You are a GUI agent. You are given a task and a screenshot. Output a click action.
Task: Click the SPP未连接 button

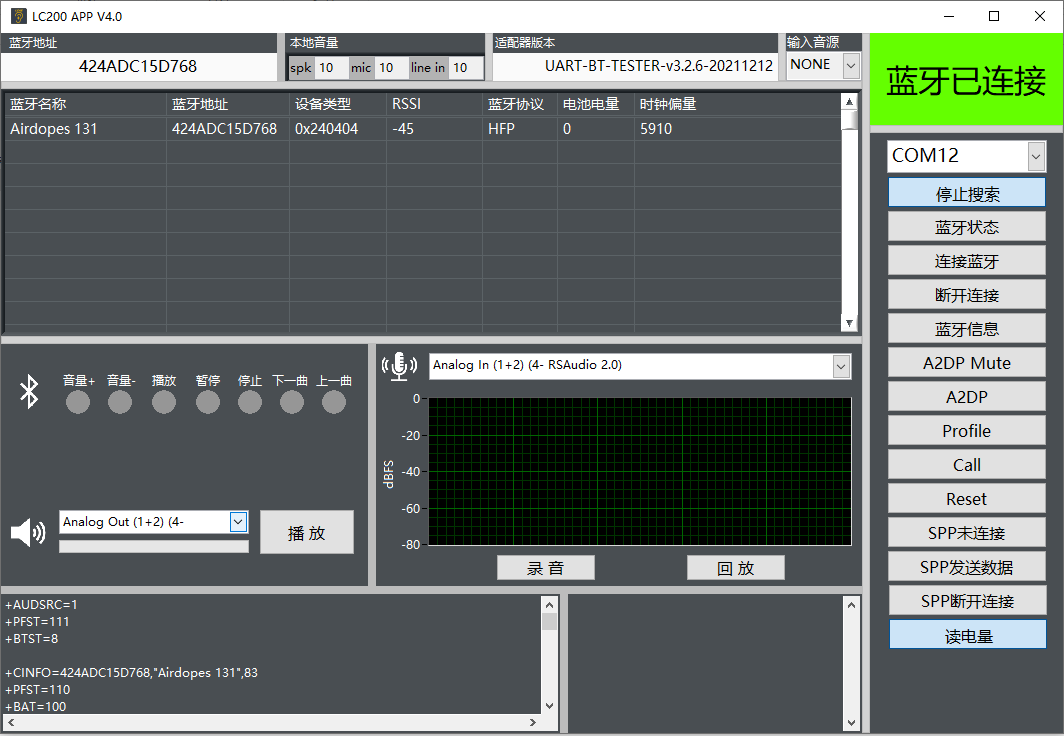[x=967, y=532]
